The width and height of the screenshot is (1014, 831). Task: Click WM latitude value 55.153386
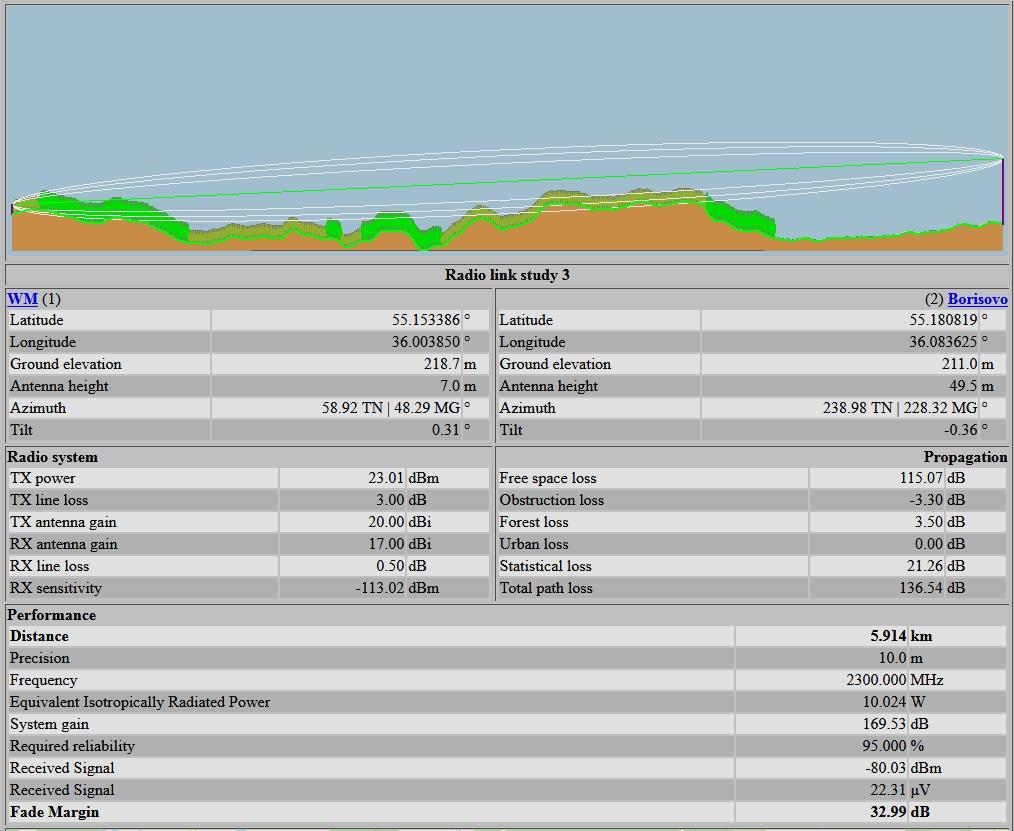pyautogui.click(x=425, y=320)
